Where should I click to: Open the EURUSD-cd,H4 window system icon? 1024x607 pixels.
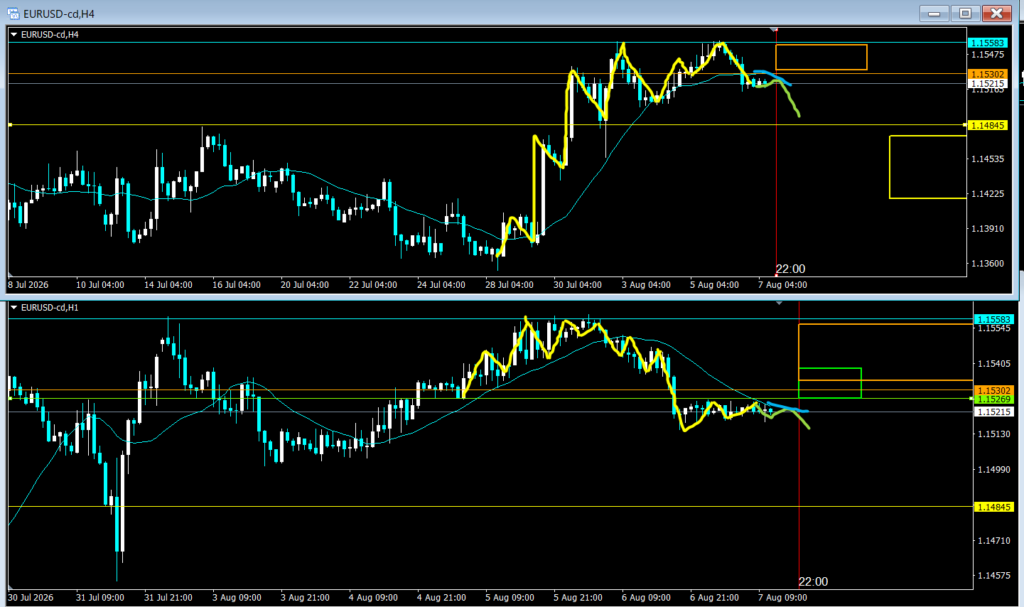pyautogui.click(x=13, y=13)
